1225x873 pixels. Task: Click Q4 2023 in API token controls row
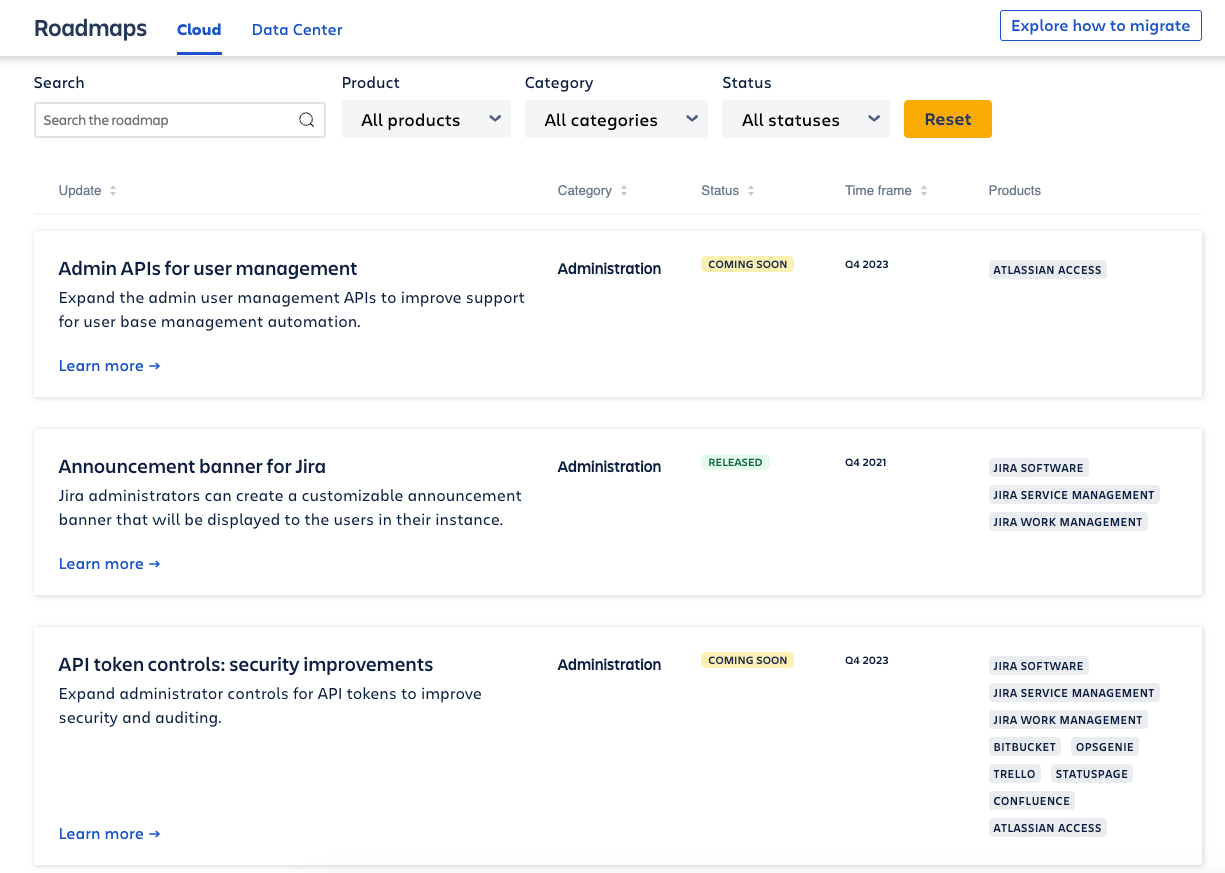tap(867, 661)
